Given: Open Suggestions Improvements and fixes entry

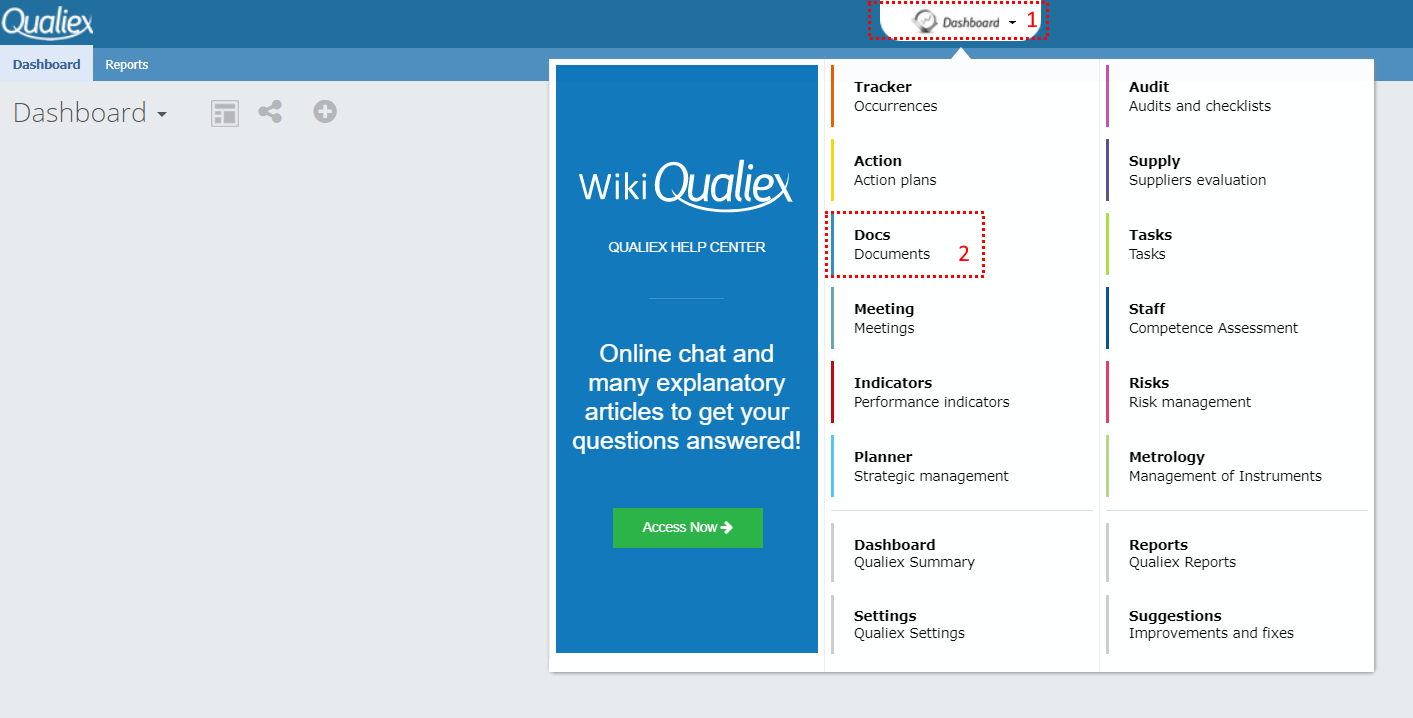Looking at the screenshot, I should tap(1237, 624).
